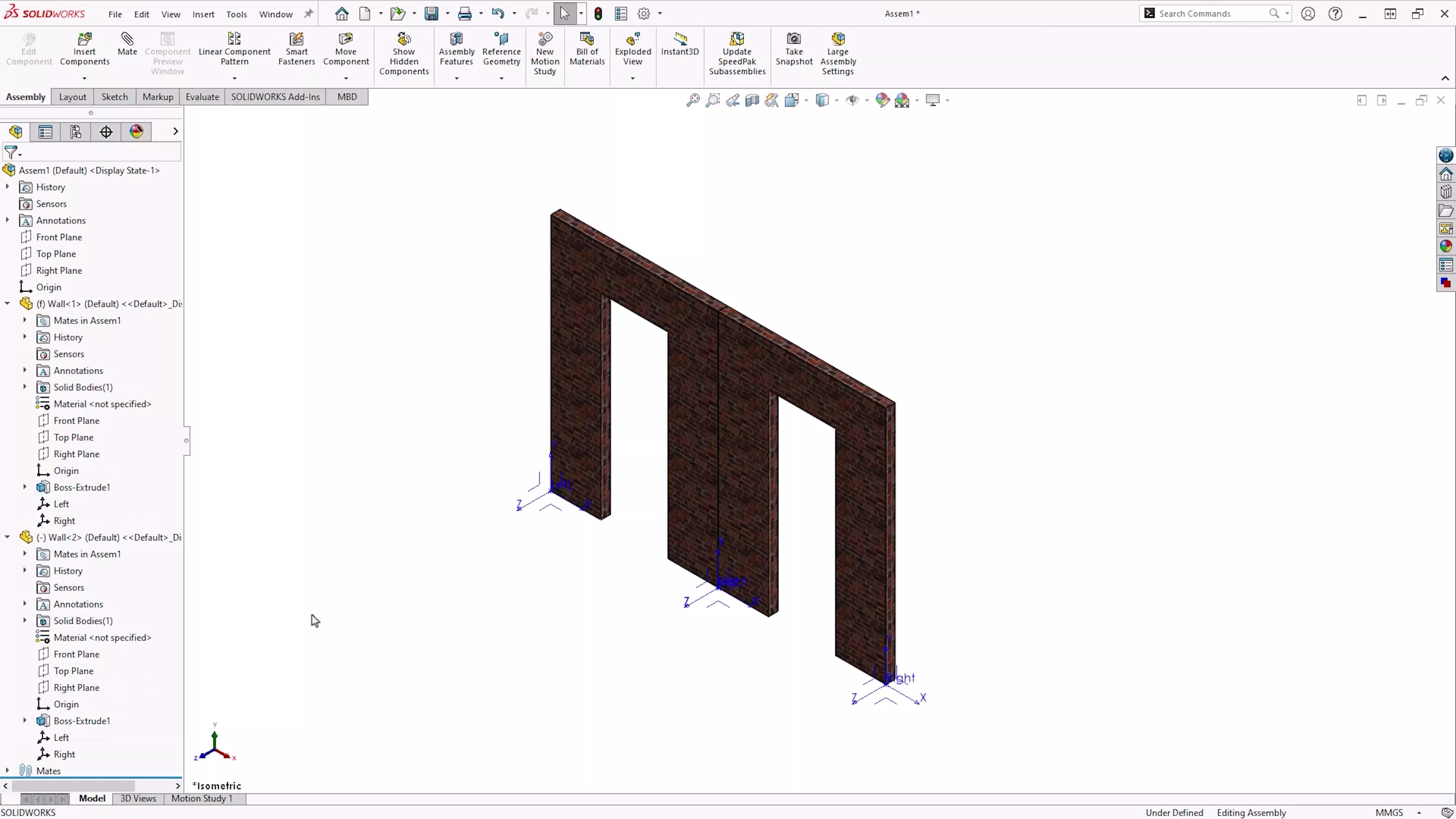Click the Zoom to Fit icon

692,100
